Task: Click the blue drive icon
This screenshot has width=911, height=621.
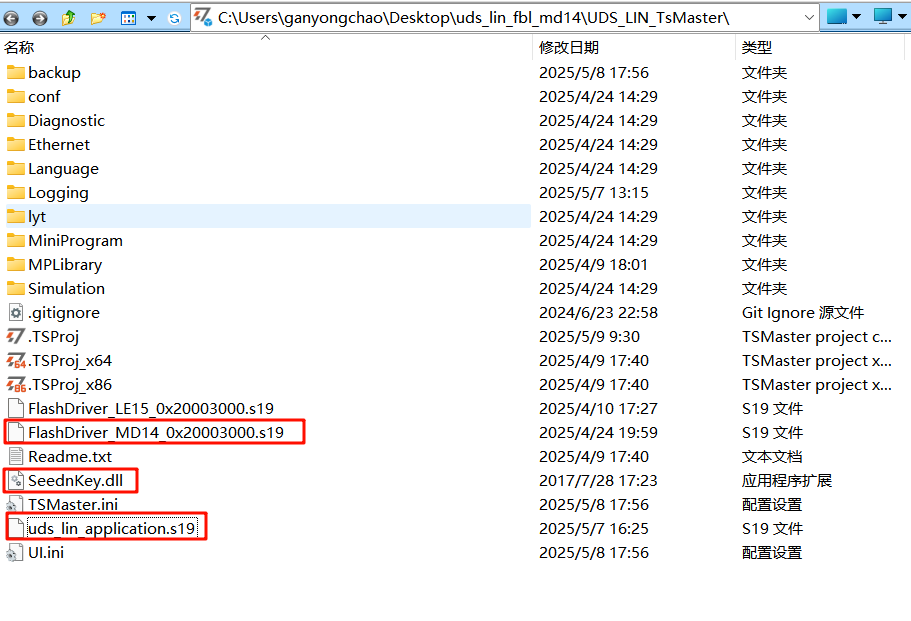Action: (x=837, y=17)
